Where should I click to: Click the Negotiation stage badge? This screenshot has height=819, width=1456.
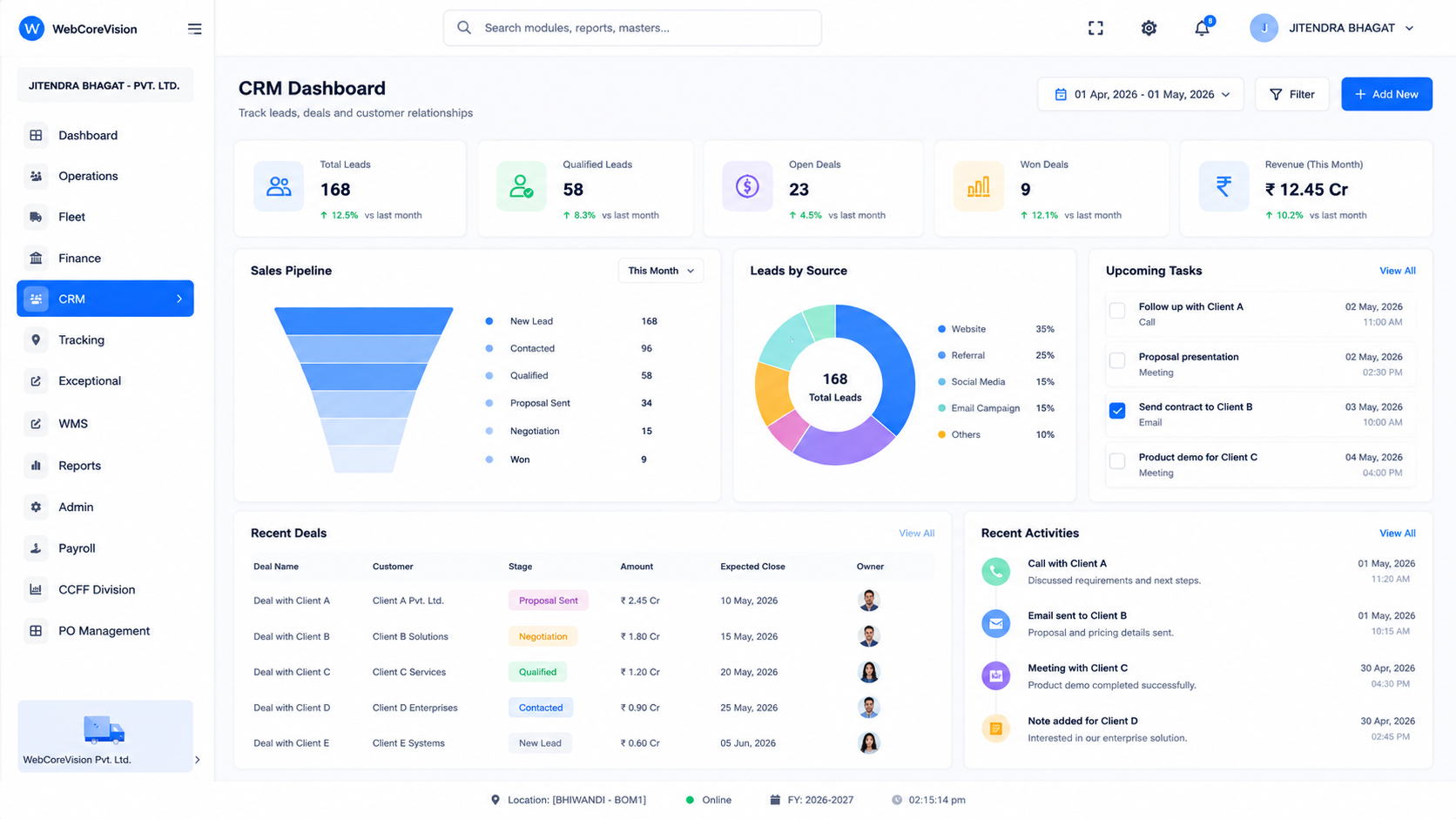pos(543,636)
